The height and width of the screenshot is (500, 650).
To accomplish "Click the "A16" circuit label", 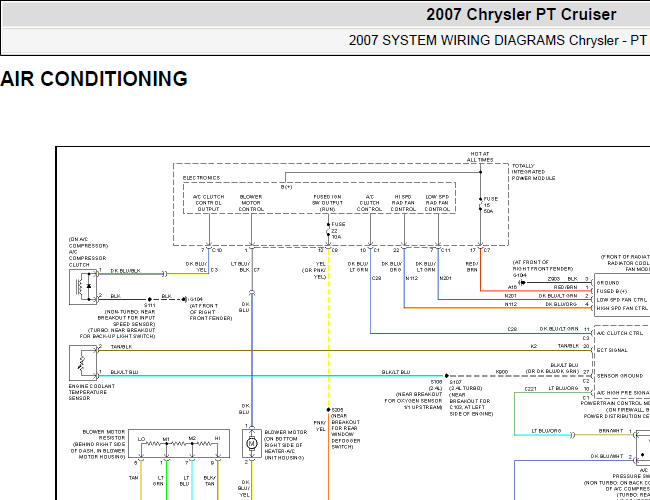I will (x=512, y=287).
